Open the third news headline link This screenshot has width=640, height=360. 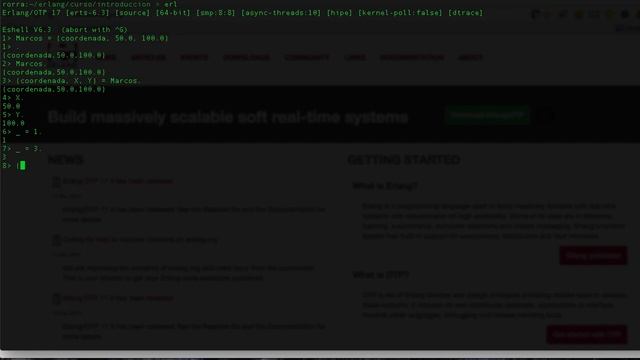(x=118, y=298)
